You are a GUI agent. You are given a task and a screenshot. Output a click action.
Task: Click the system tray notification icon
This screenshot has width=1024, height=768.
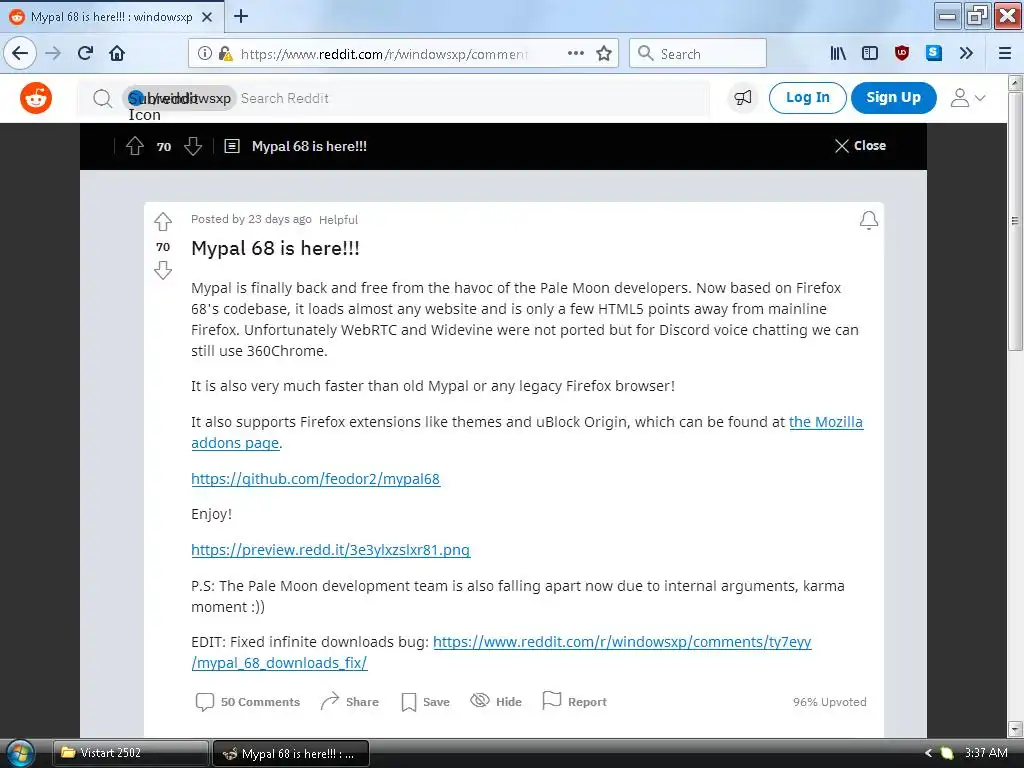[946, 753]
